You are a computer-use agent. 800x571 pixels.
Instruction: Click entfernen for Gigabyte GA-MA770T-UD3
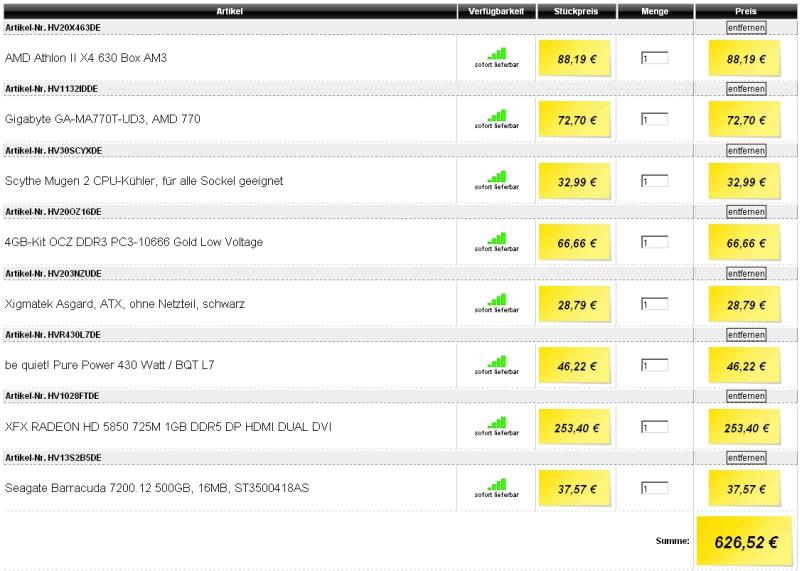click(x=746, y=89)
